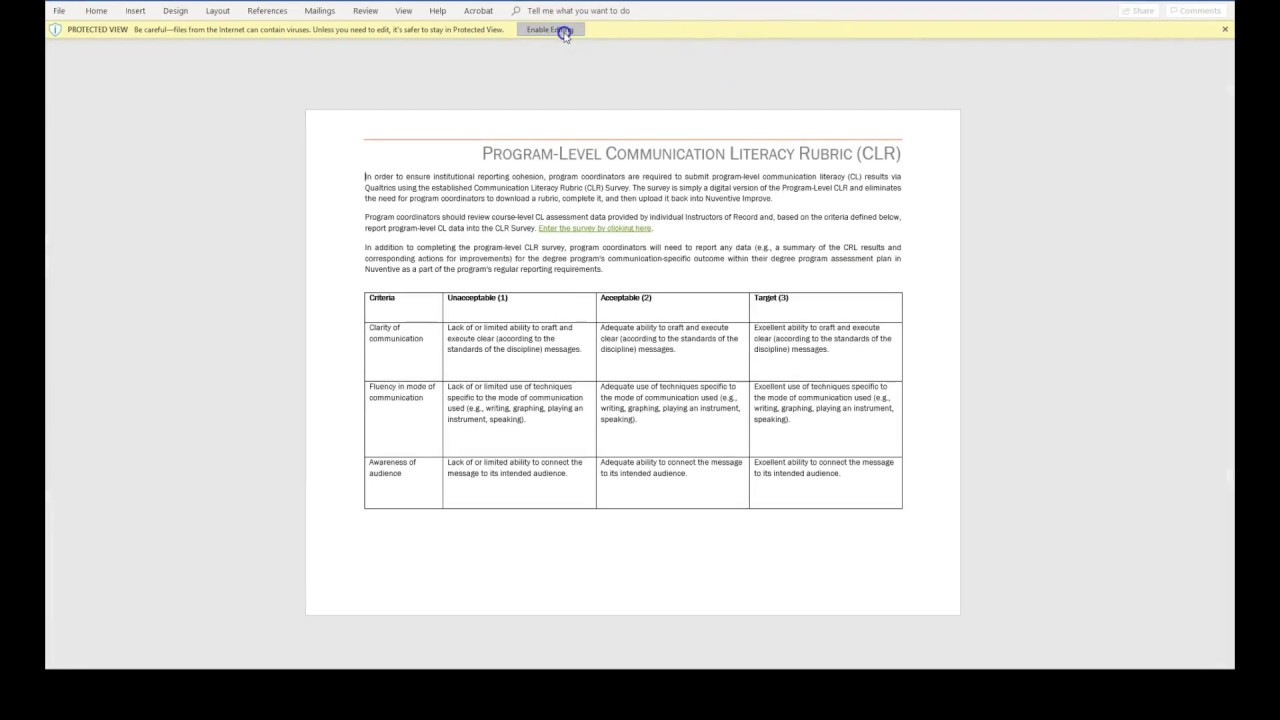This screenshot has width=1280, height=720.
Task: Click the 'Adequate ability to connect the message' cell
Action: (x=672, y=482)
